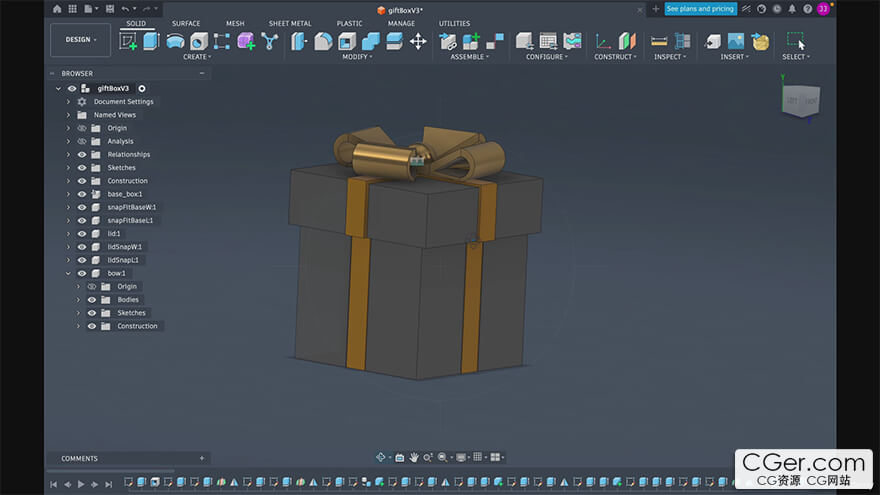Switch to the MESH tab
Screen dimensions: 880x495
235,24
